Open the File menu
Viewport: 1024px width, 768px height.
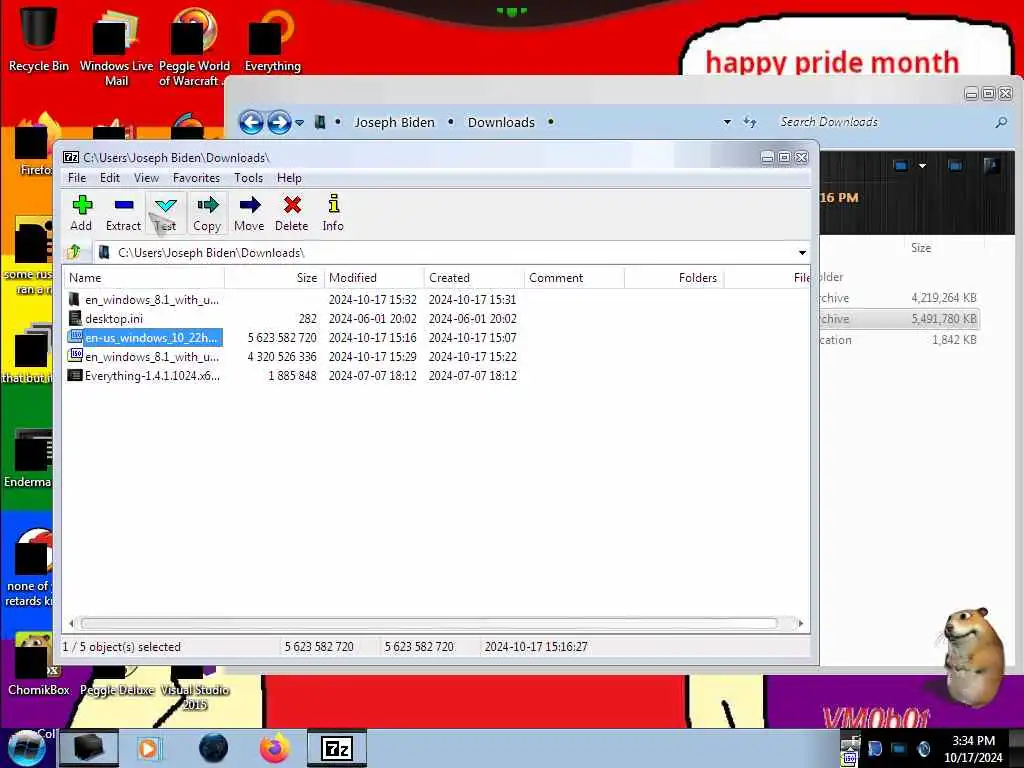77,178
